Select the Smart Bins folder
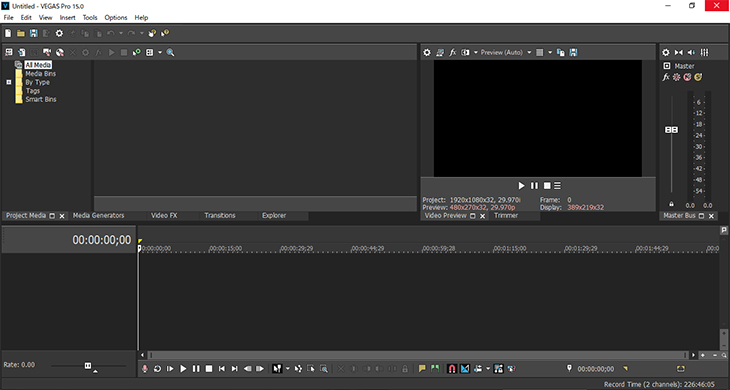730x390 pixels. point(41,100)
